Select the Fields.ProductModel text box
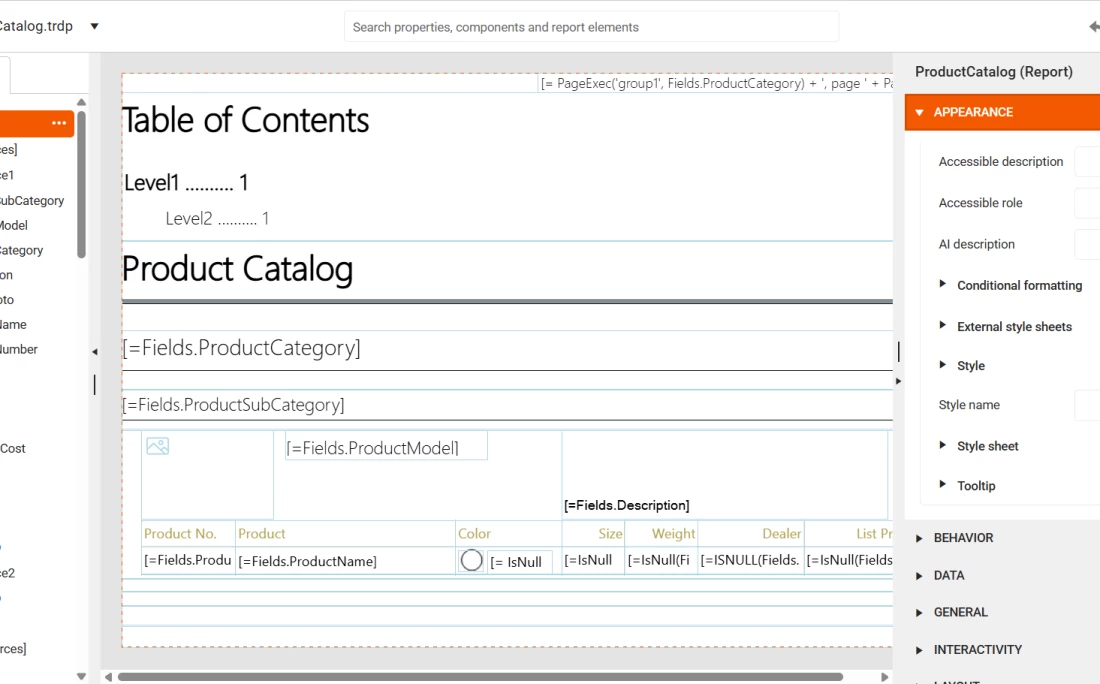1100x684 pixels. 386,447
